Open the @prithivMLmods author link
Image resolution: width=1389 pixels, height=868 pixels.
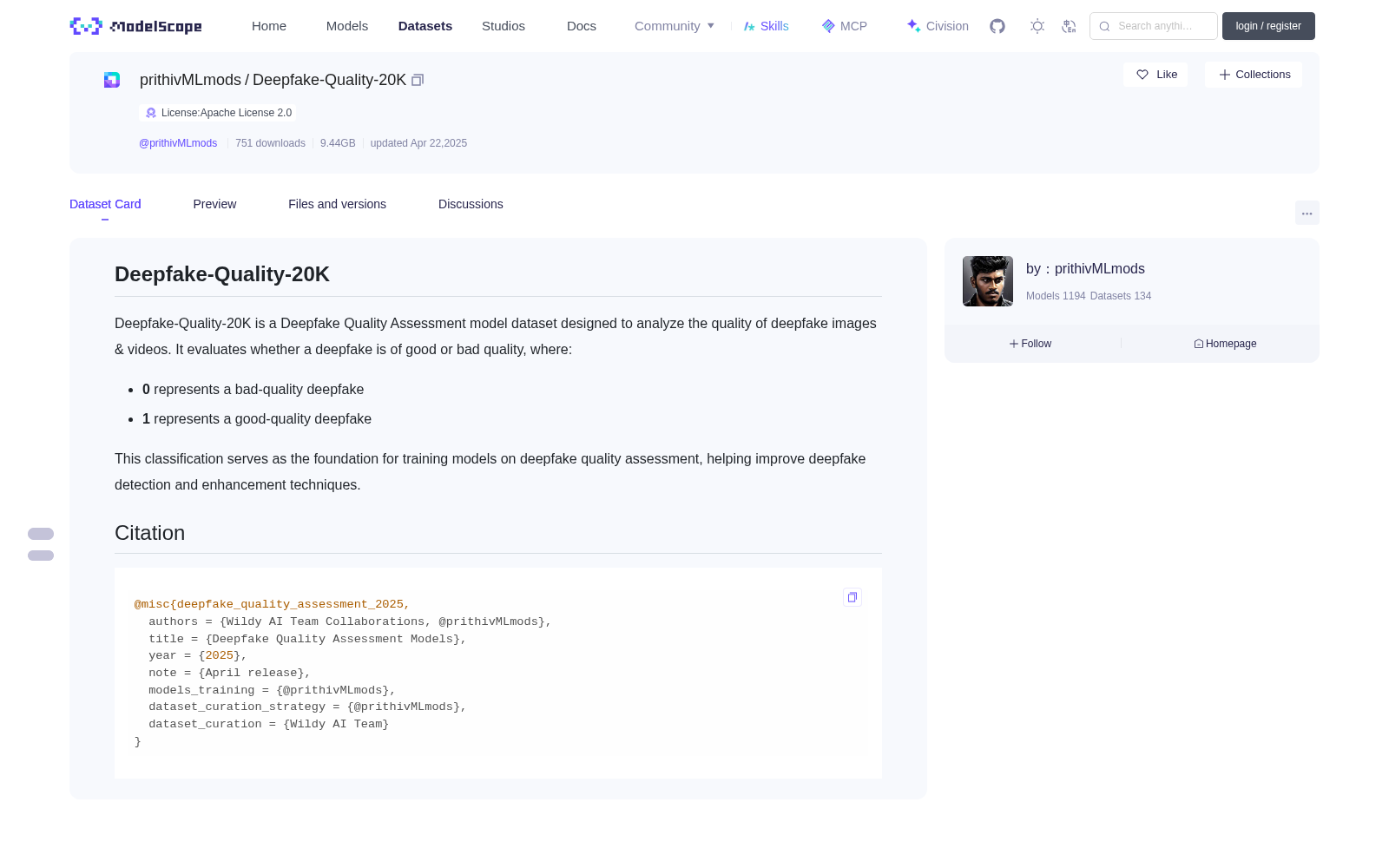click(x=178, y=143)
